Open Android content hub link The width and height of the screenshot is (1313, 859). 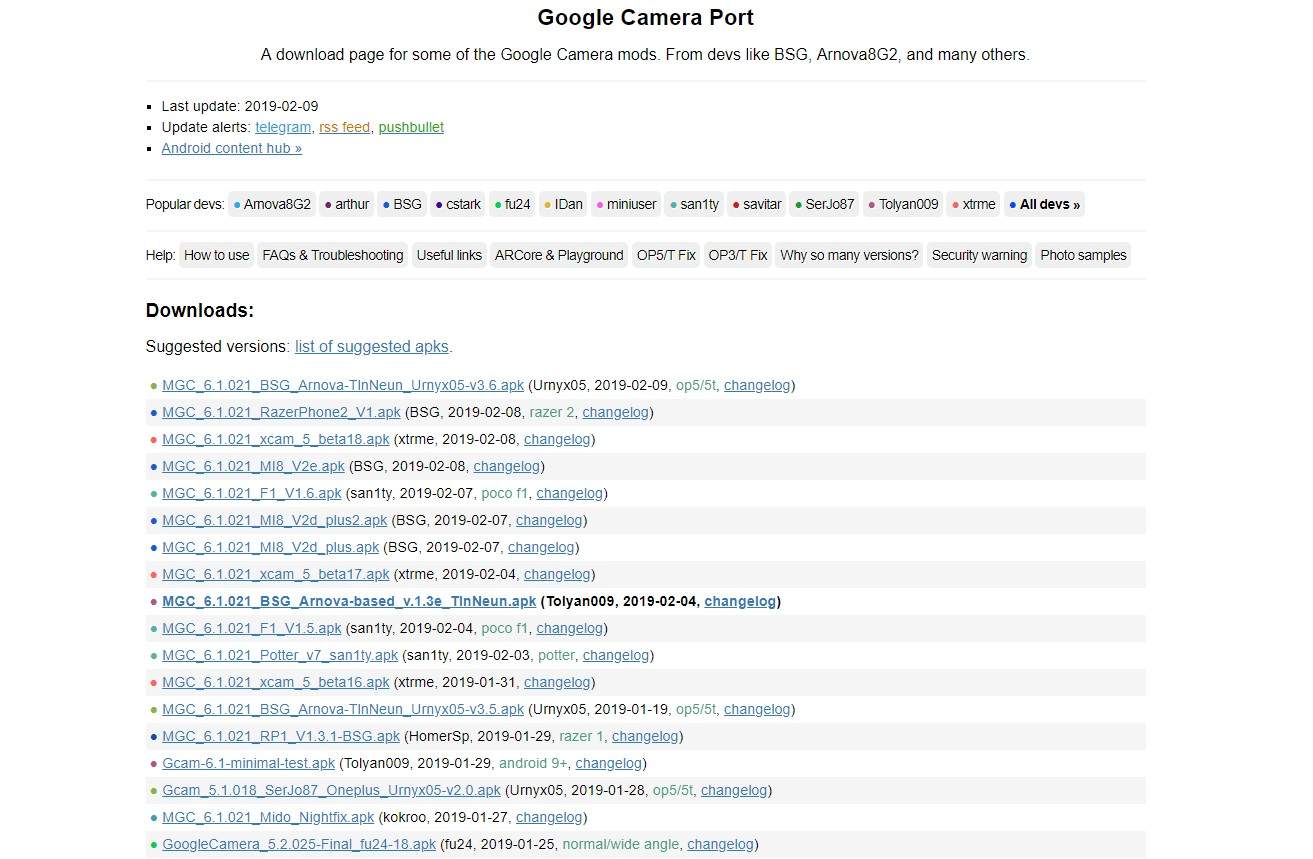(x=231, y=148)
